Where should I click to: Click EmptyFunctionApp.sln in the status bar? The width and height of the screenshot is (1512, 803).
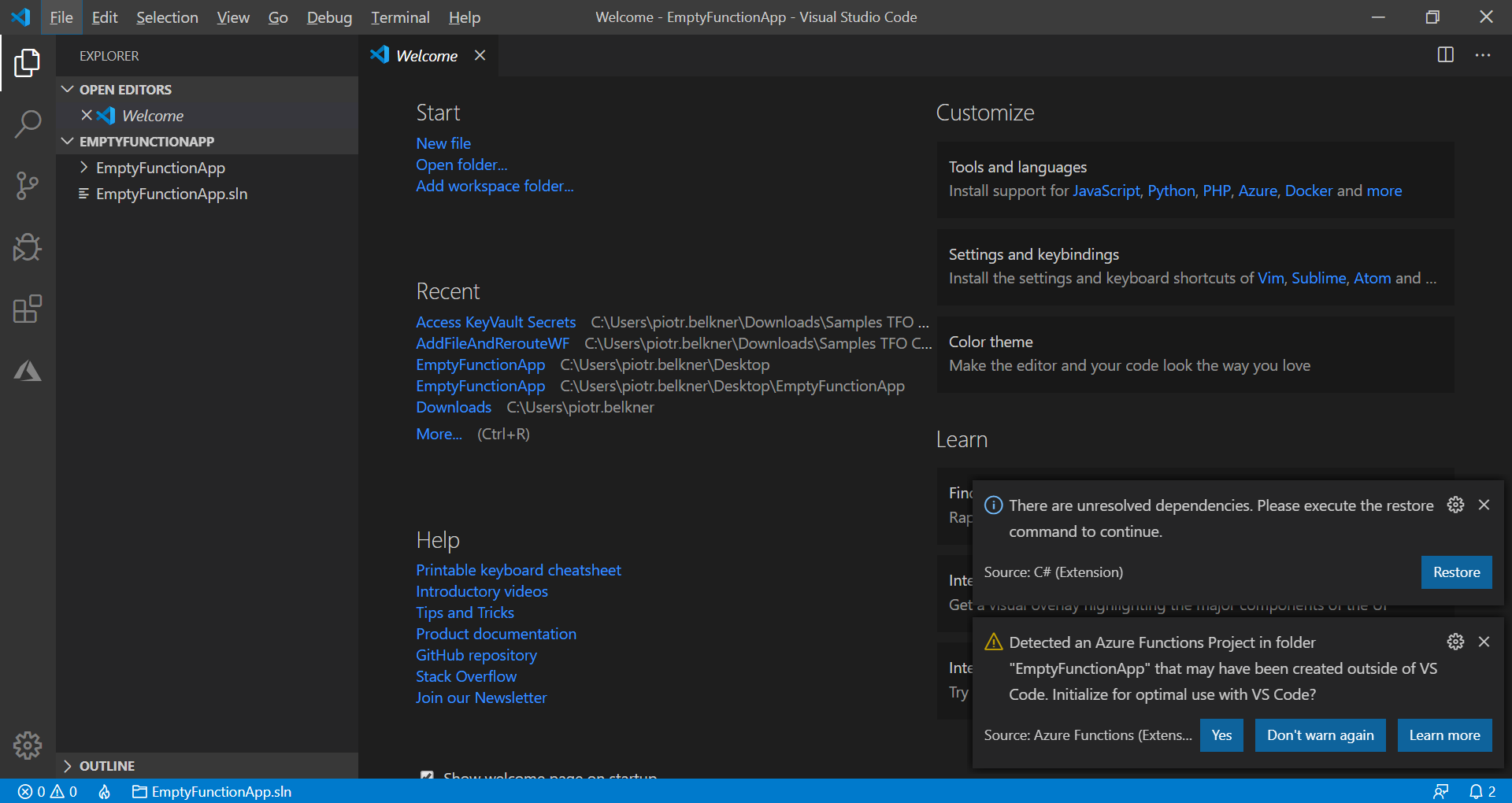211,792
